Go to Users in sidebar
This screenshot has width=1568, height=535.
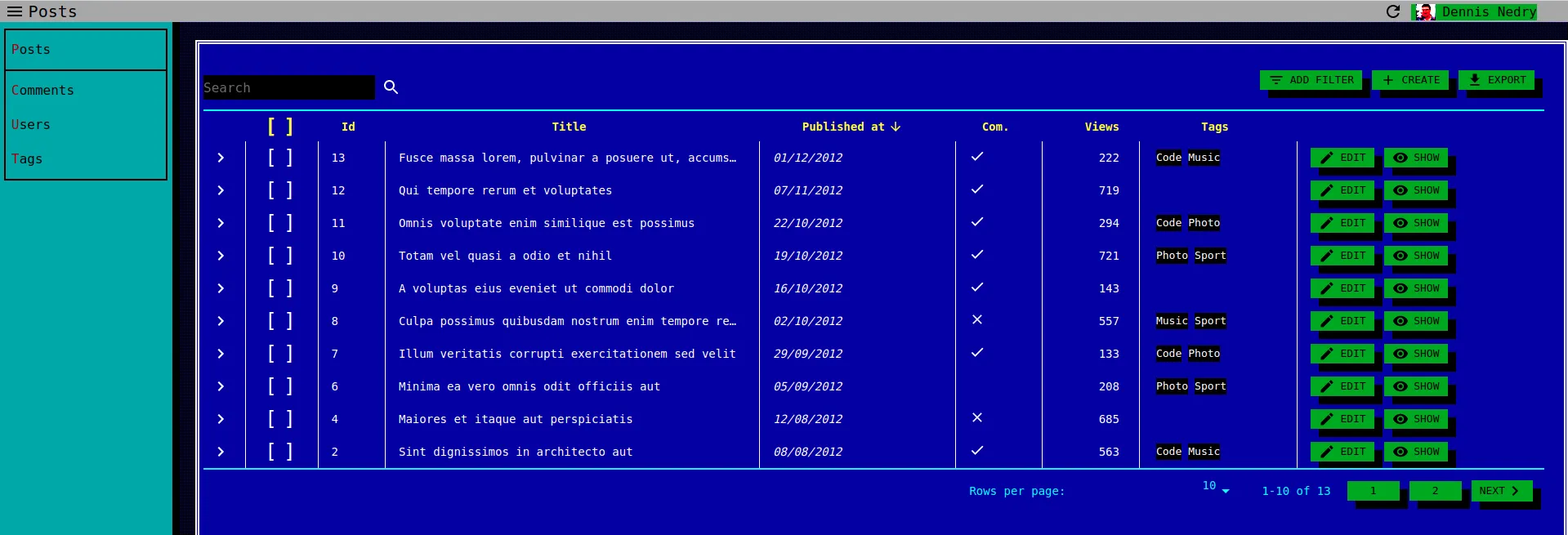point(31,125)
